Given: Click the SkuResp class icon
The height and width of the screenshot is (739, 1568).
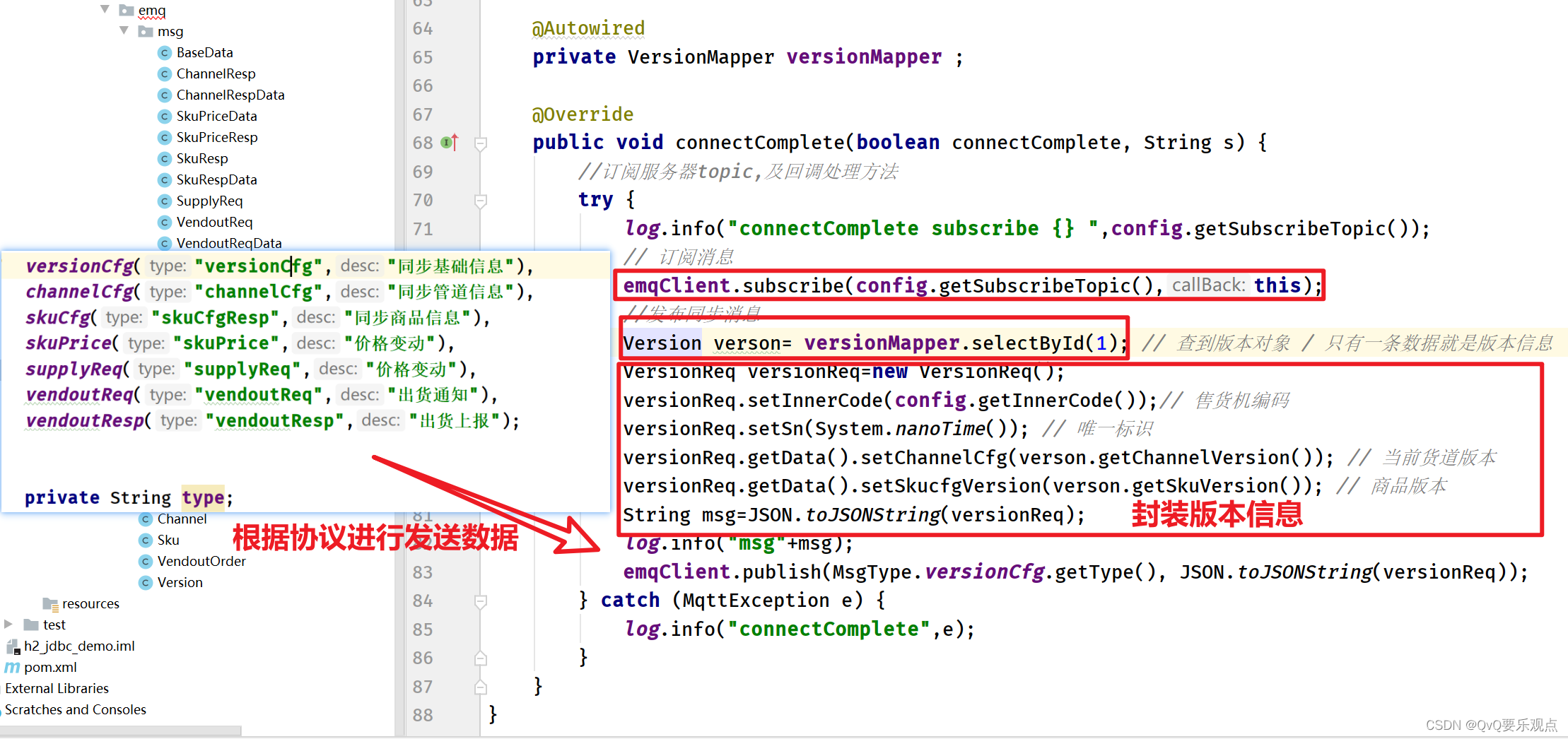Looking at the screenshot, I should [165, 158].
